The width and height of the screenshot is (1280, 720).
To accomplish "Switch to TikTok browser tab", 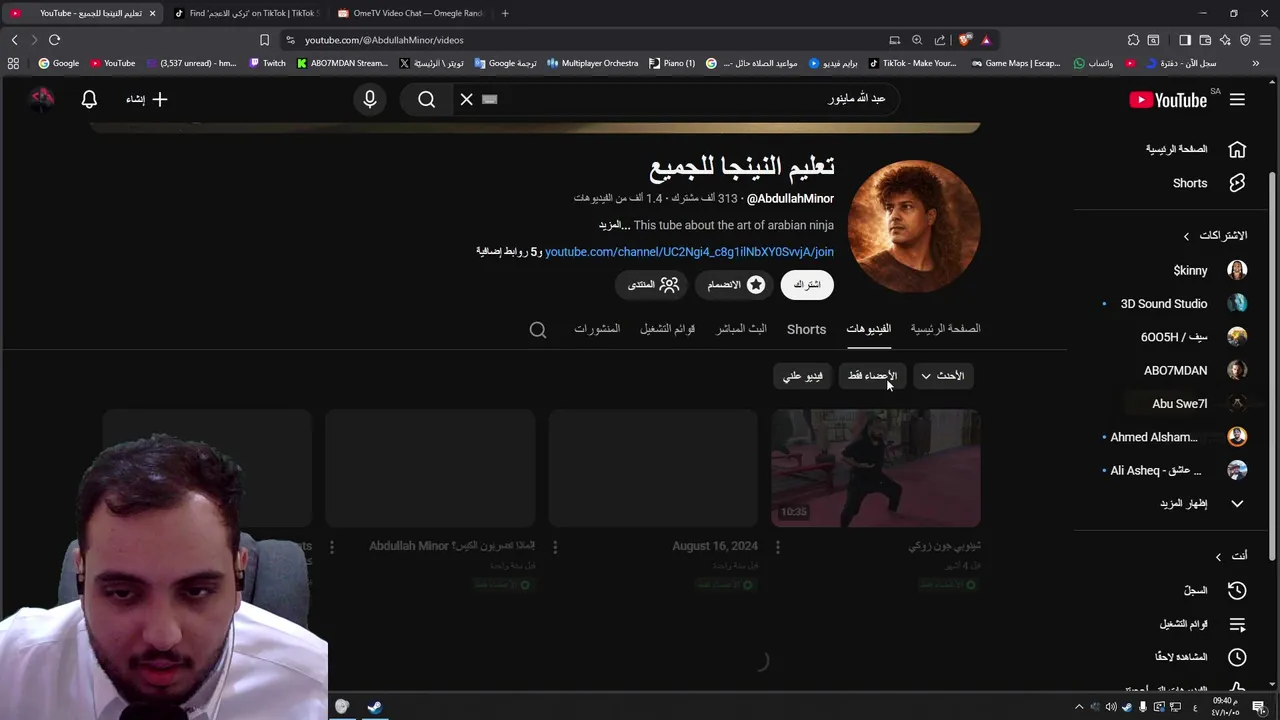I will (x=246, y=13).
